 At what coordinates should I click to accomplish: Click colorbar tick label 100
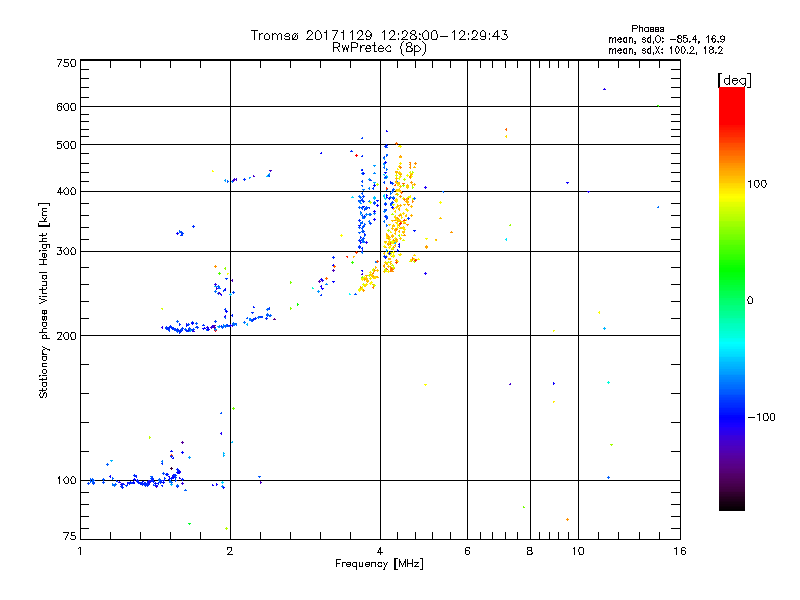(x=757, y=184)
